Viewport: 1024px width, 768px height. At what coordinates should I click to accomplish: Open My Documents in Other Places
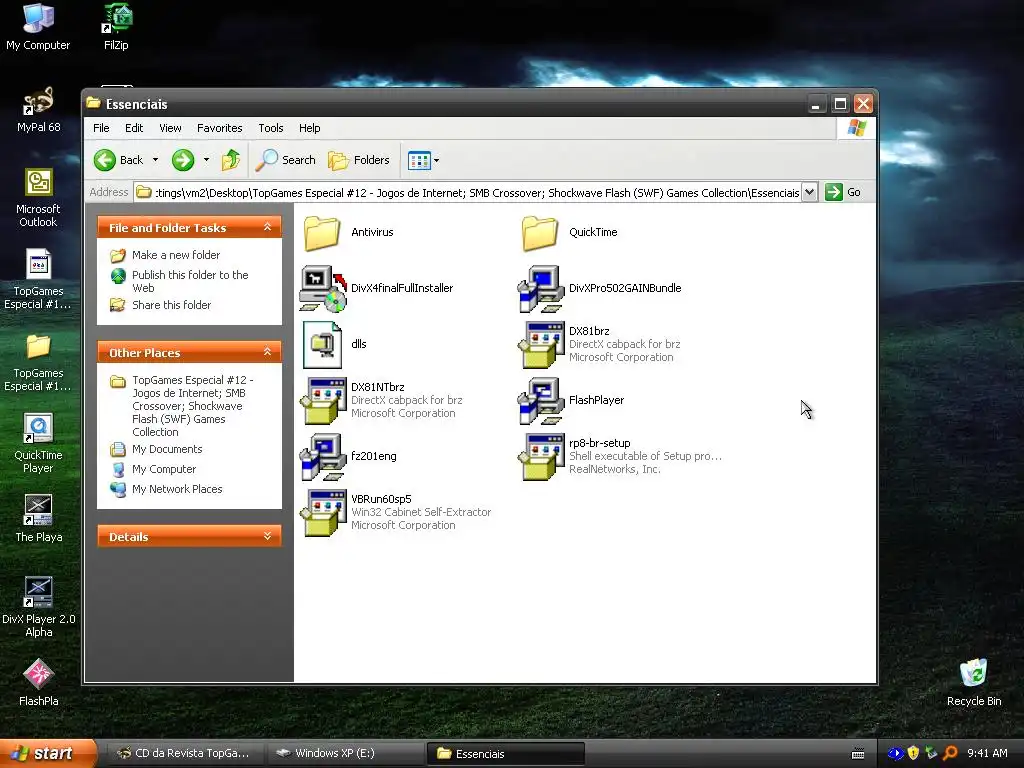(x=167, y=449)
